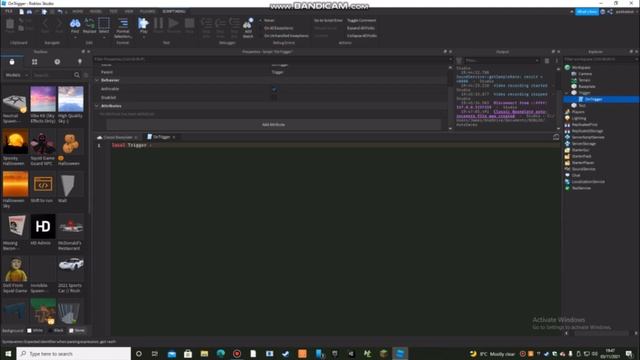Click the Replace tool in ribbon
This screenshot has height=360, width=640.
[89, 25]
